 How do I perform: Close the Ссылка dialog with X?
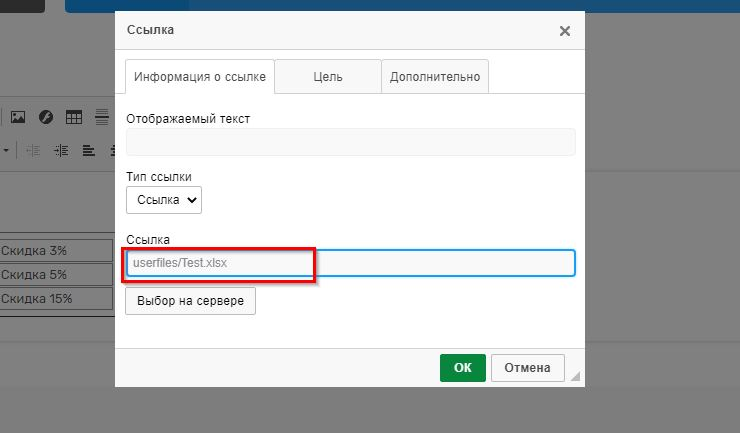[x=564, y=31]
